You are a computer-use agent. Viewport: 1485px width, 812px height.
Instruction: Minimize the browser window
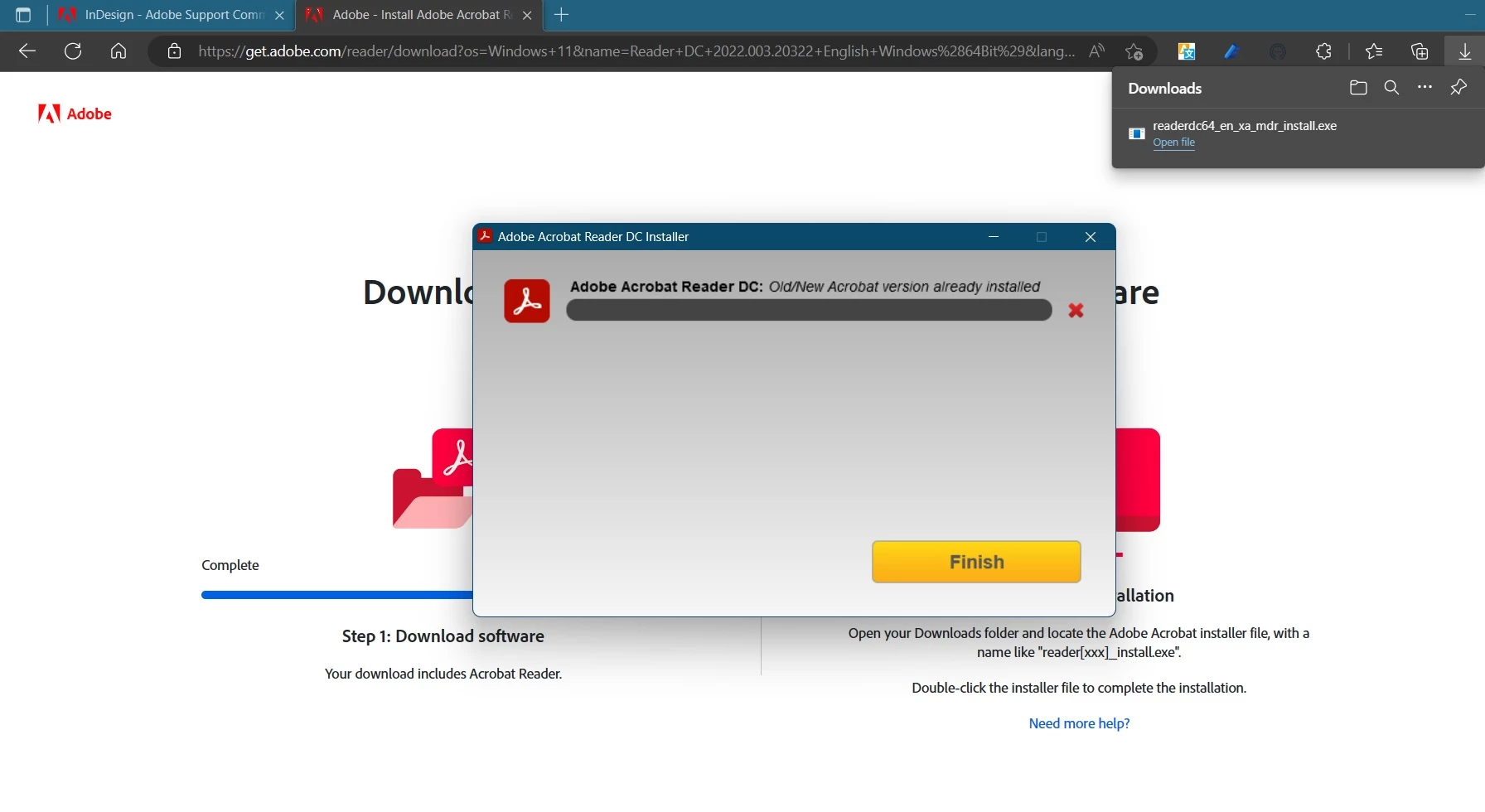(1470, 15)
